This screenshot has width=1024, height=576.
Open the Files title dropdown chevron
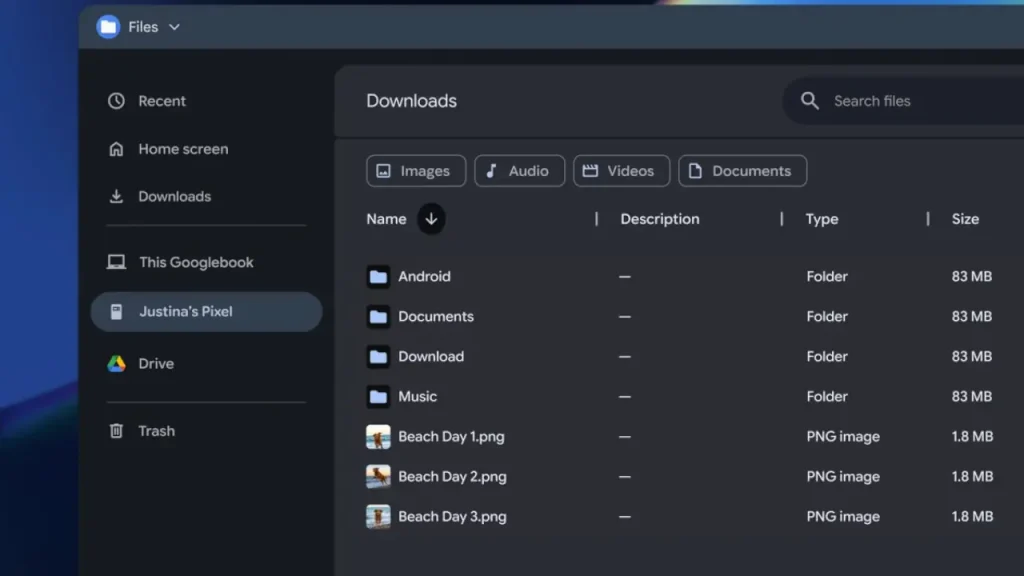(174, 27)
